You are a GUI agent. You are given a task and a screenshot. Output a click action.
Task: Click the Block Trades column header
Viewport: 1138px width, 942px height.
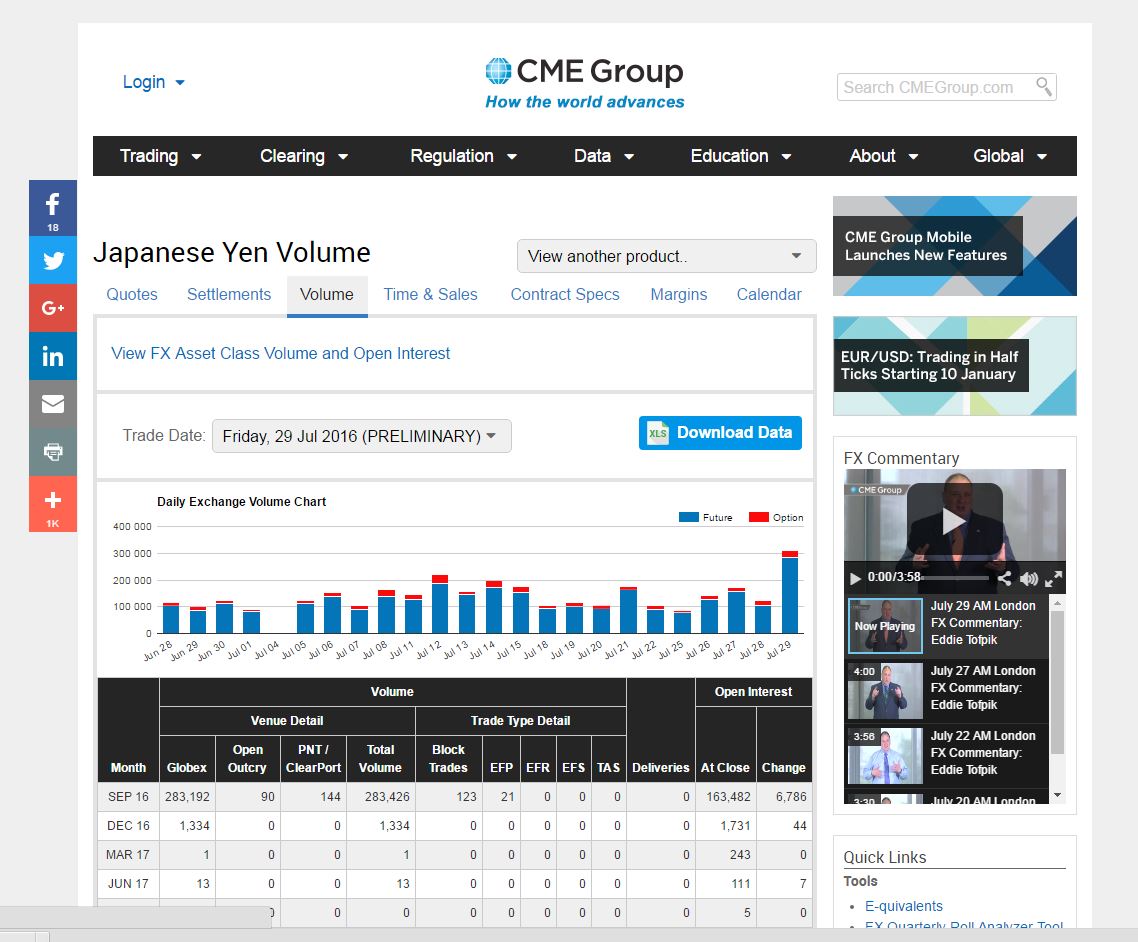tap(448, 758)
